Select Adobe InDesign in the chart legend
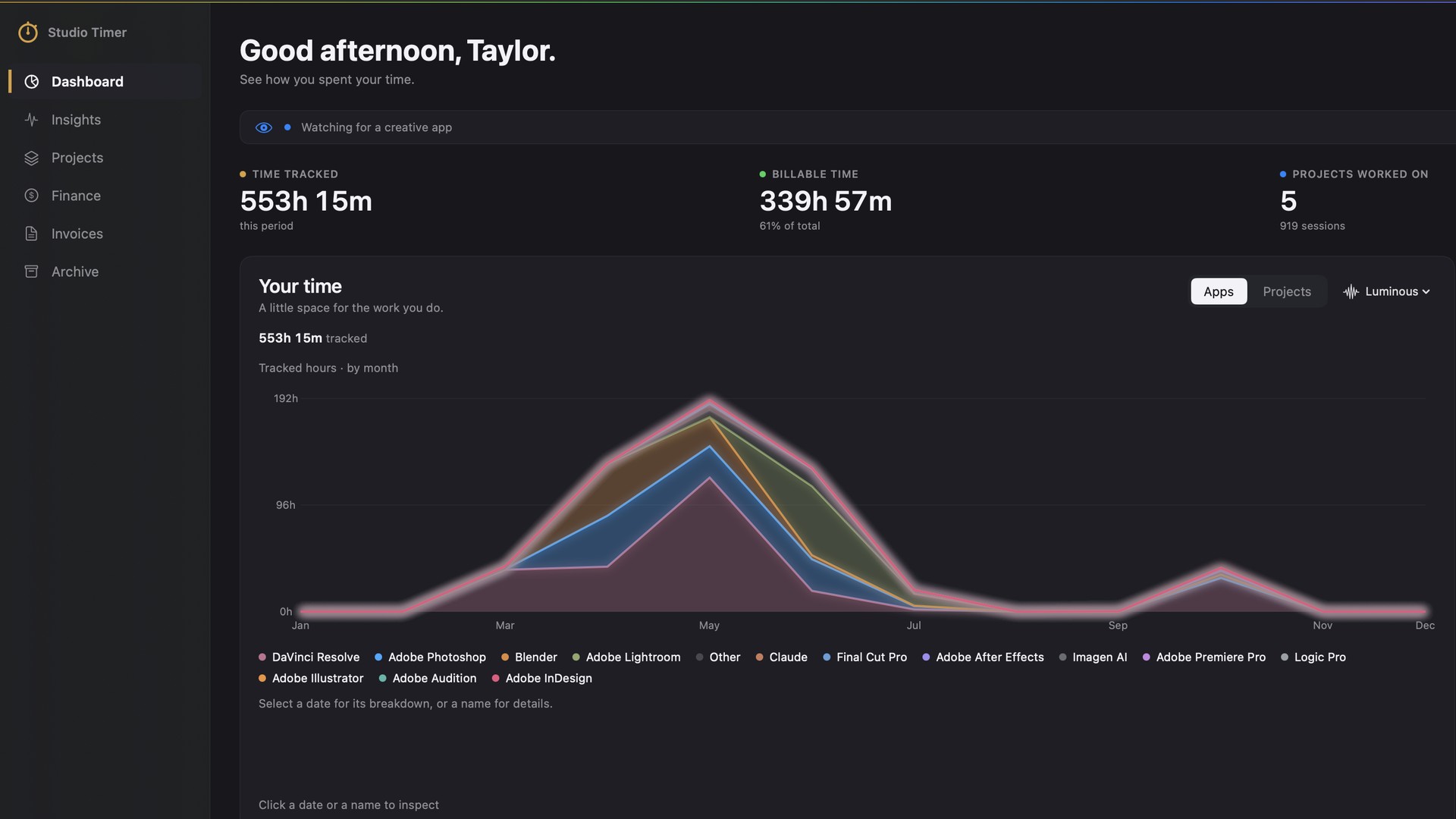This screenshot has width=1456, height=819. click(542, 679)
